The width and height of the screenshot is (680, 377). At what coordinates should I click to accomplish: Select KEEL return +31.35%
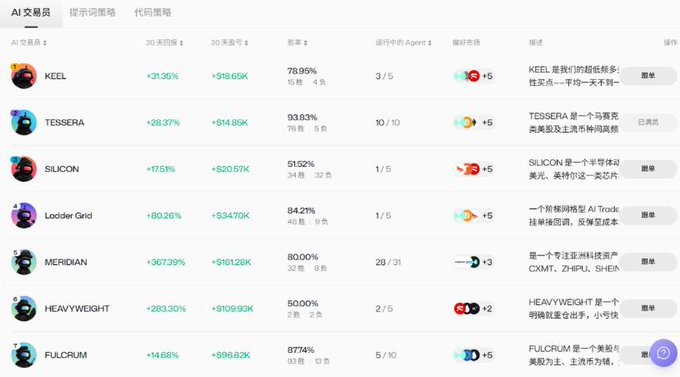pyautogui.click(x=162, y=76)
